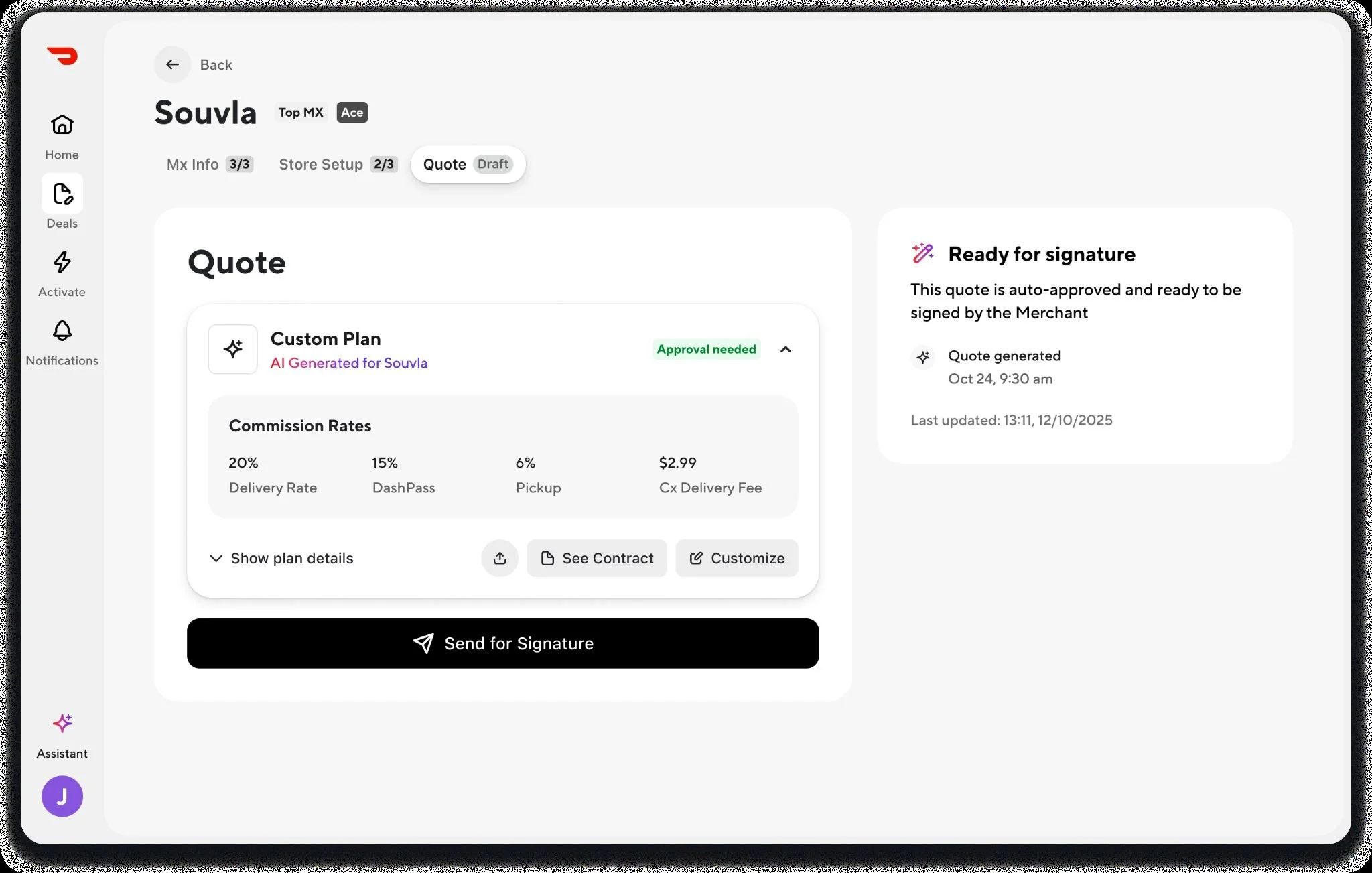
Task: Switch to the Store Setup tab
Action: (338, 164)
